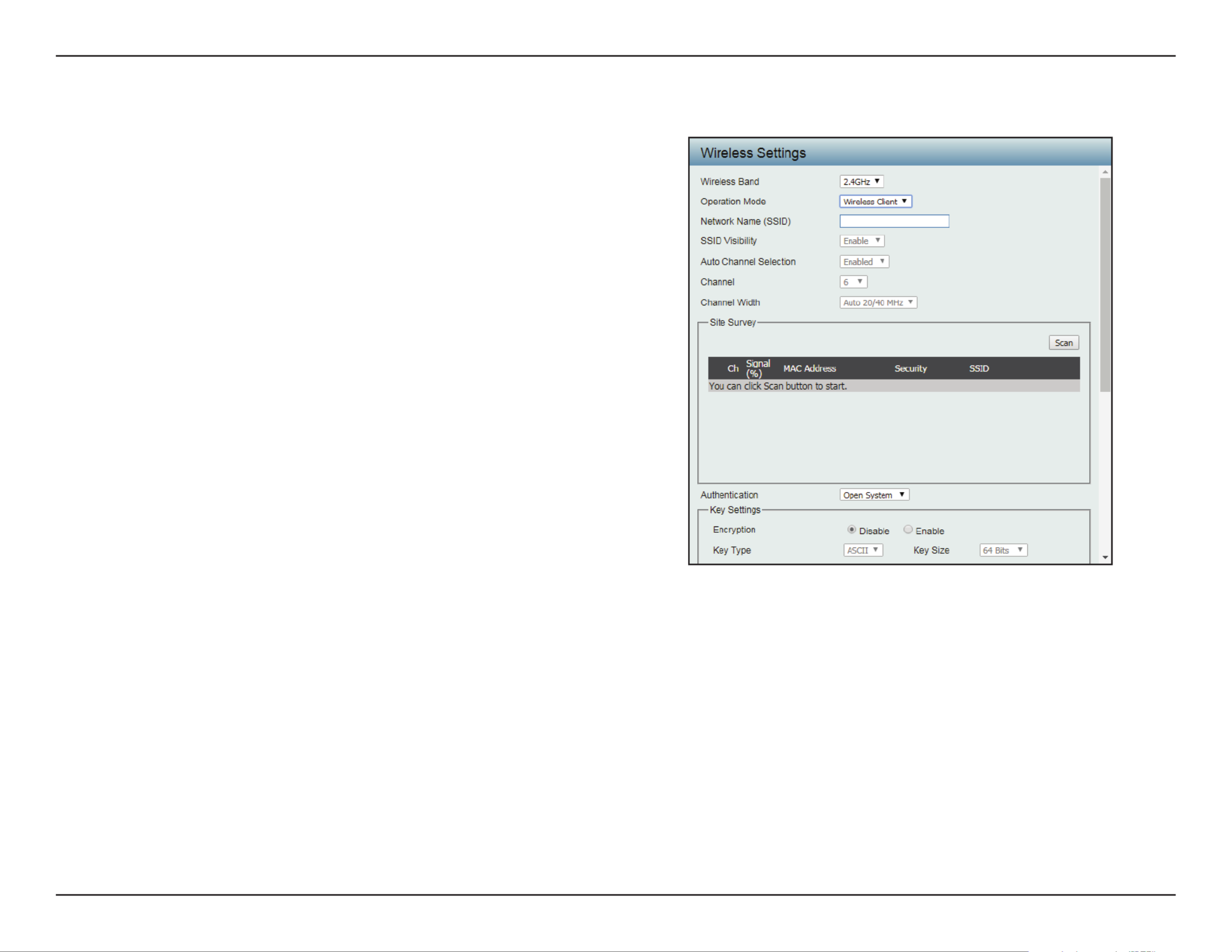Open the Key Size 64 Bits dropdown
Image resolution: width=1232 pixels, height=952 pixels.
(x=1003, y=550)
